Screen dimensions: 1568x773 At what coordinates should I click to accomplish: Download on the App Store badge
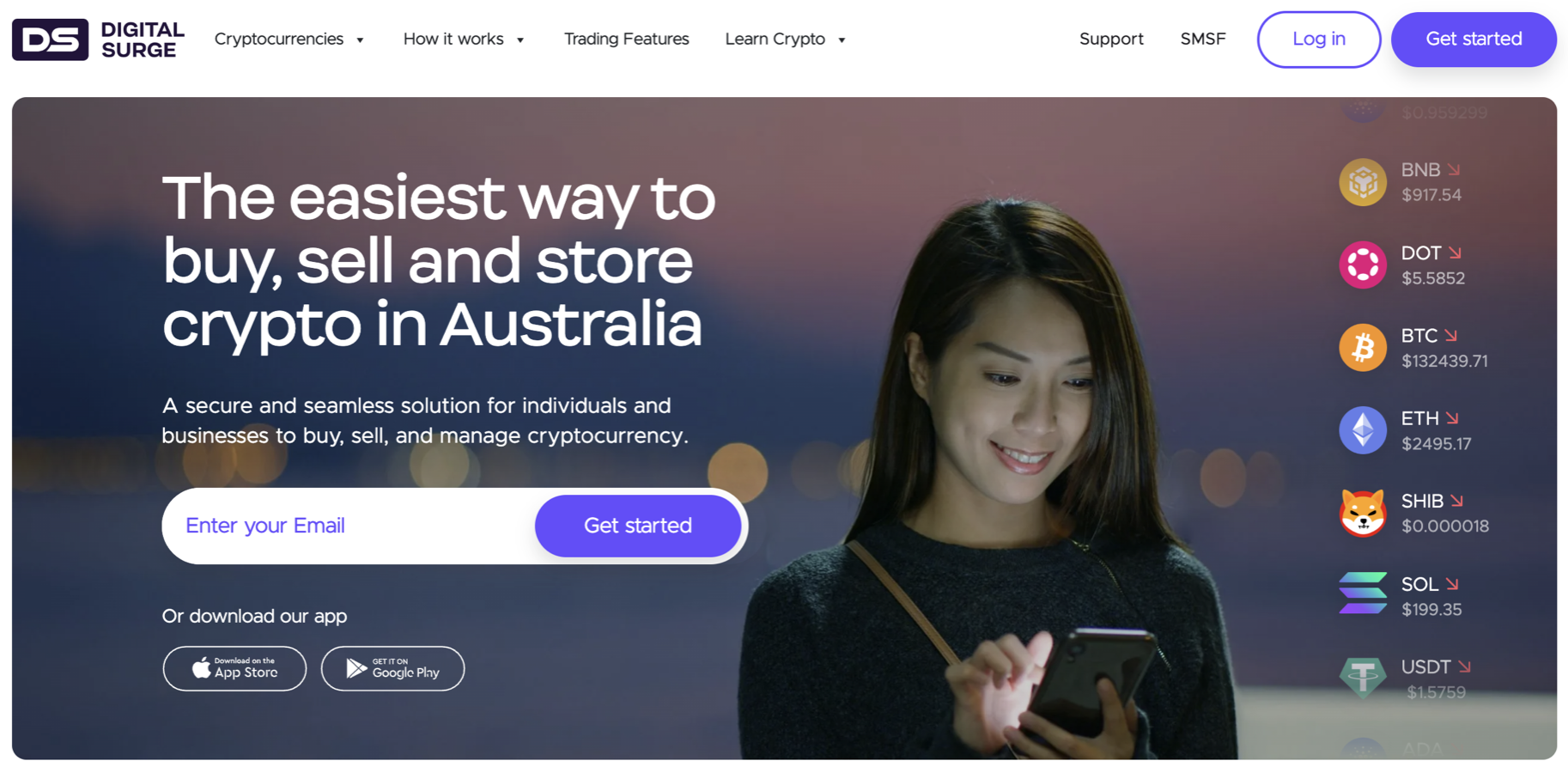[x=234, y=668]
